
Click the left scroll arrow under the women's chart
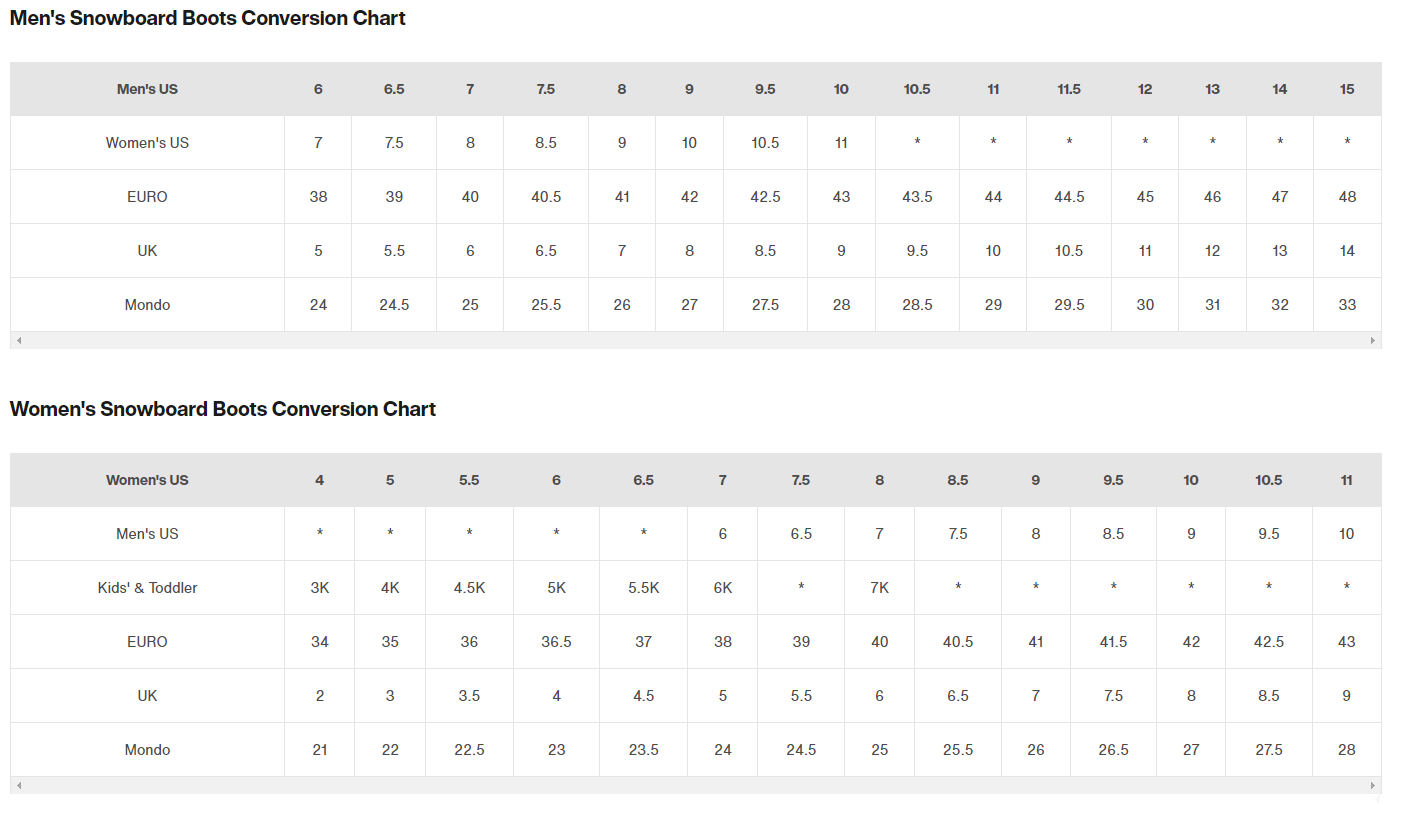[18, 786]
